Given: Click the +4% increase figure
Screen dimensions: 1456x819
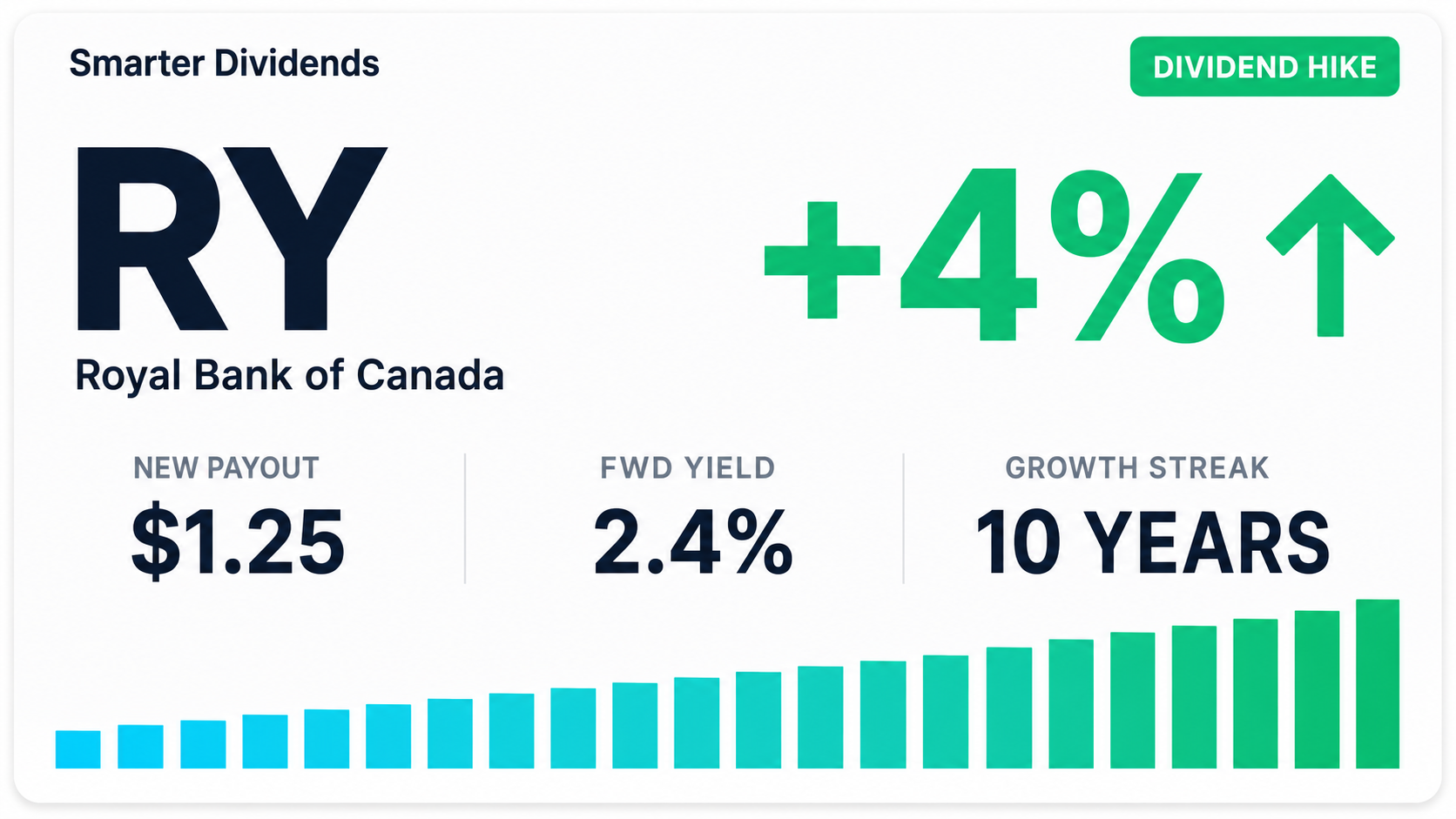Looking at the screenshot, I should pyautogui.click(x=994, y=255).
